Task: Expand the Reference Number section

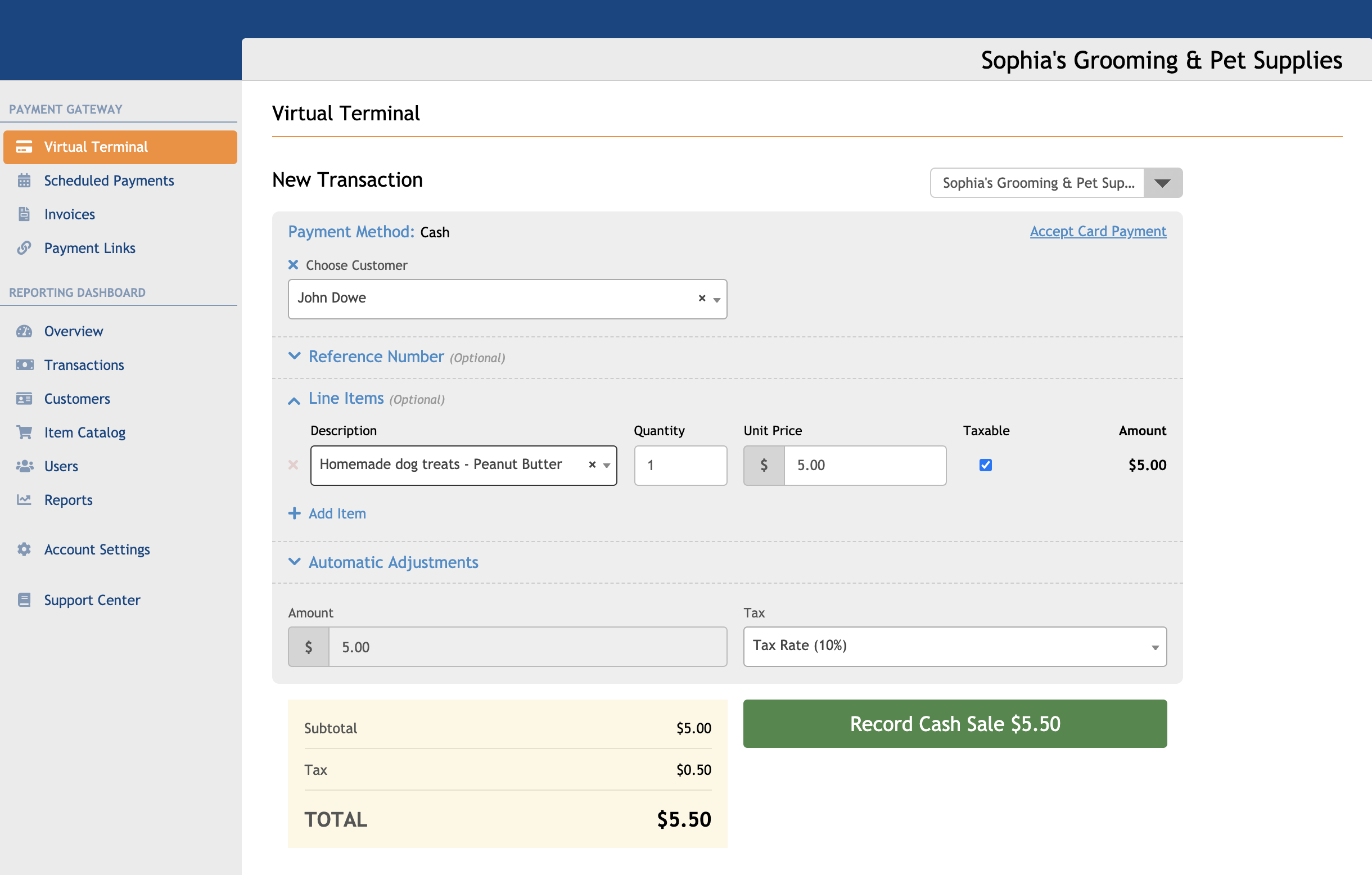Action: tap(376, 357)
